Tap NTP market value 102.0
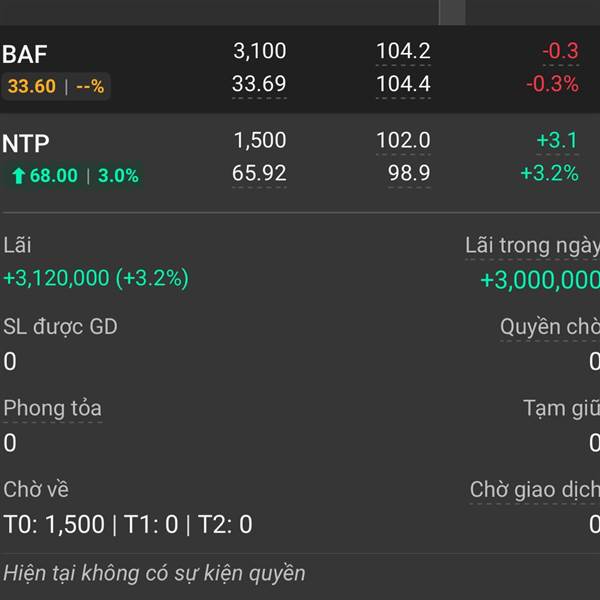Screen dimensions: 600x600 click(x=403, y=140)
